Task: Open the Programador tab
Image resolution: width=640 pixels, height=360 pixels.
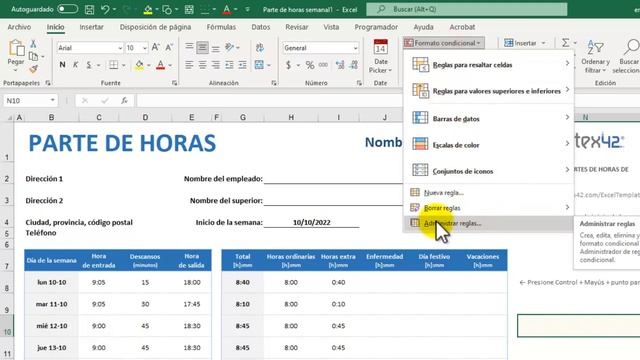Action: point(376,27)
